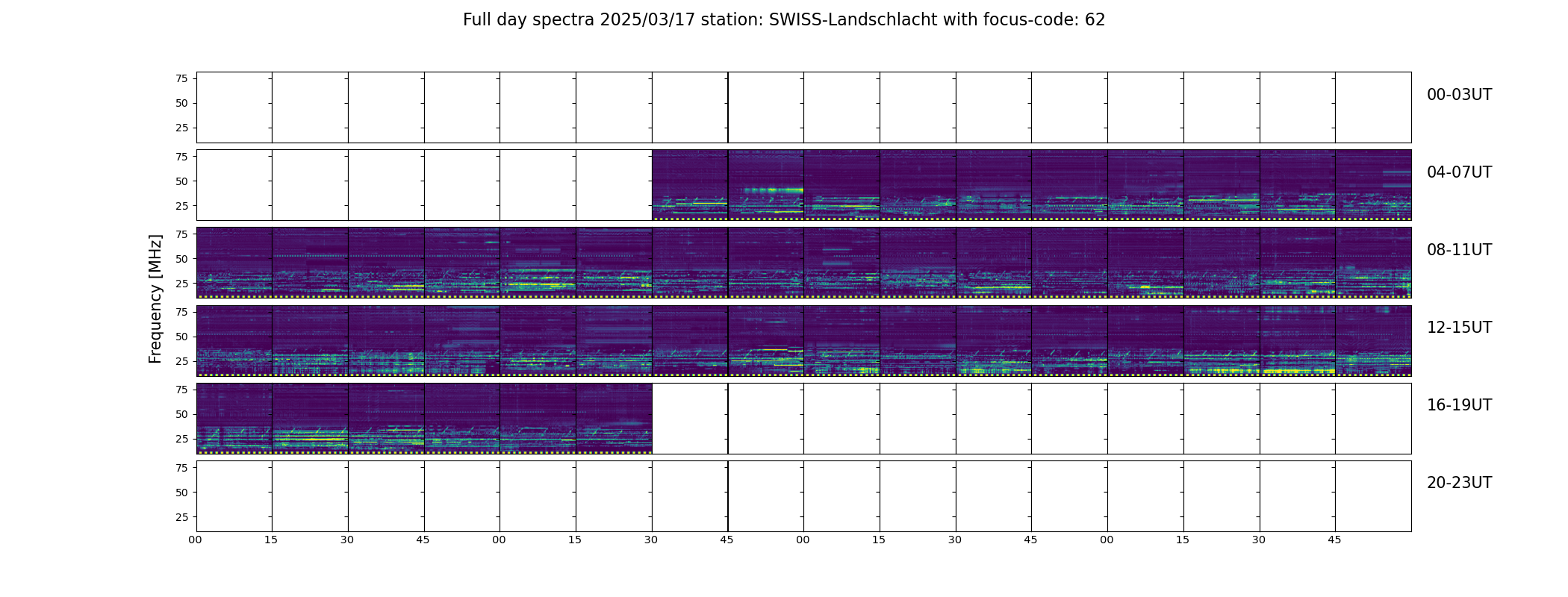Open the first spectrogram panel in the 08-11UT row
This screenshot has height=597, width=1568.
point(234,263)
